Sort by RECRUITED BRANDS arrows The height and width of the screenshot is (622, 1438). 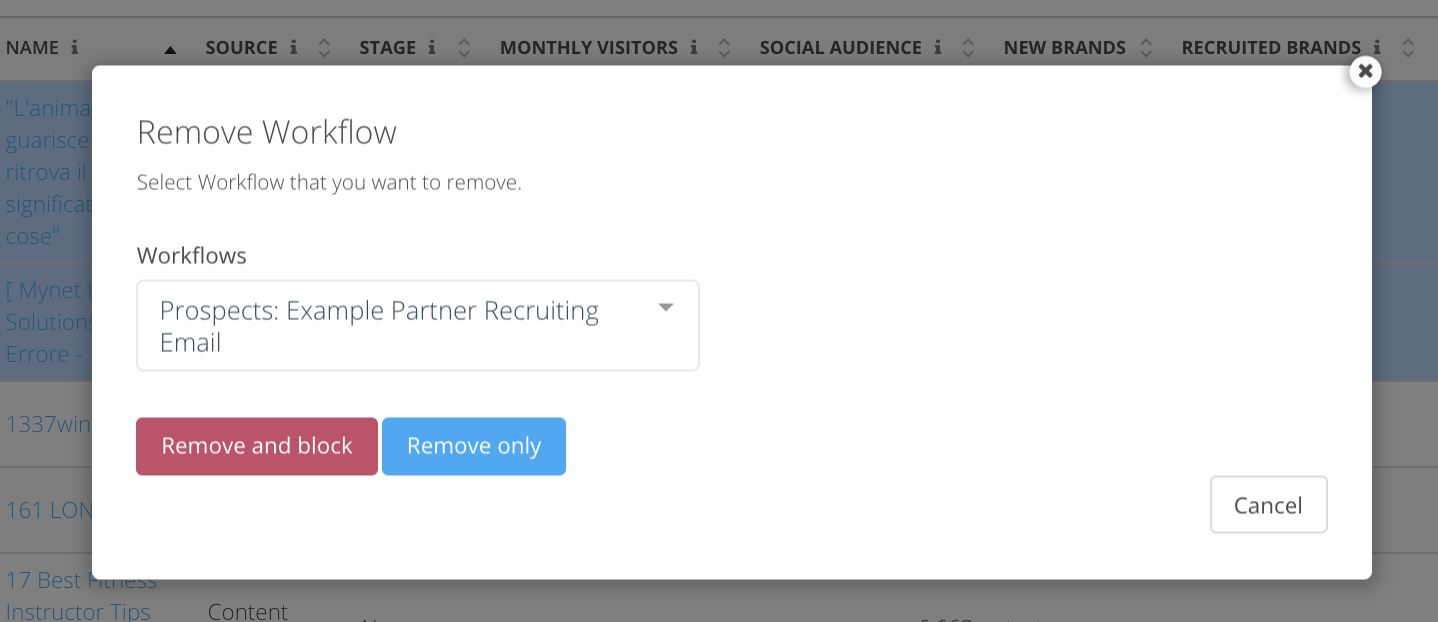point(1408,47)
